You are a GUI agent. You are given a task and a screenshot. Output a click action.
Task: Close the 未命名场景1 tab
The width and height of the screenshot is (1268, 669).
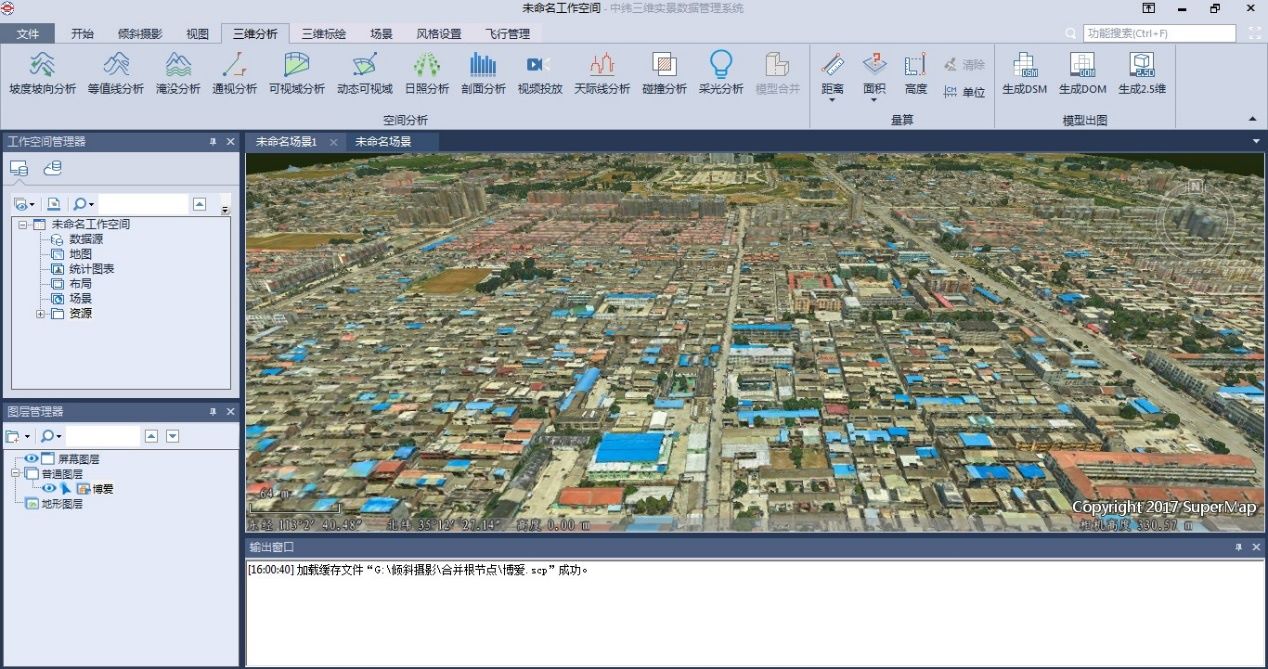(x=333, y=142)
